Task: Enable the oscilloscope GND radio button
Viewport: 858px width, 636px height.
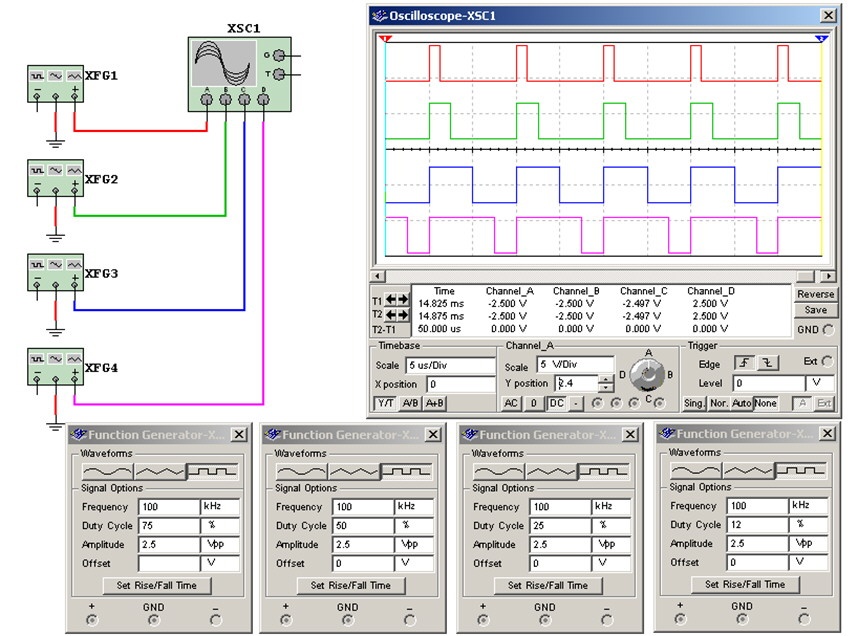Action: 829,329
